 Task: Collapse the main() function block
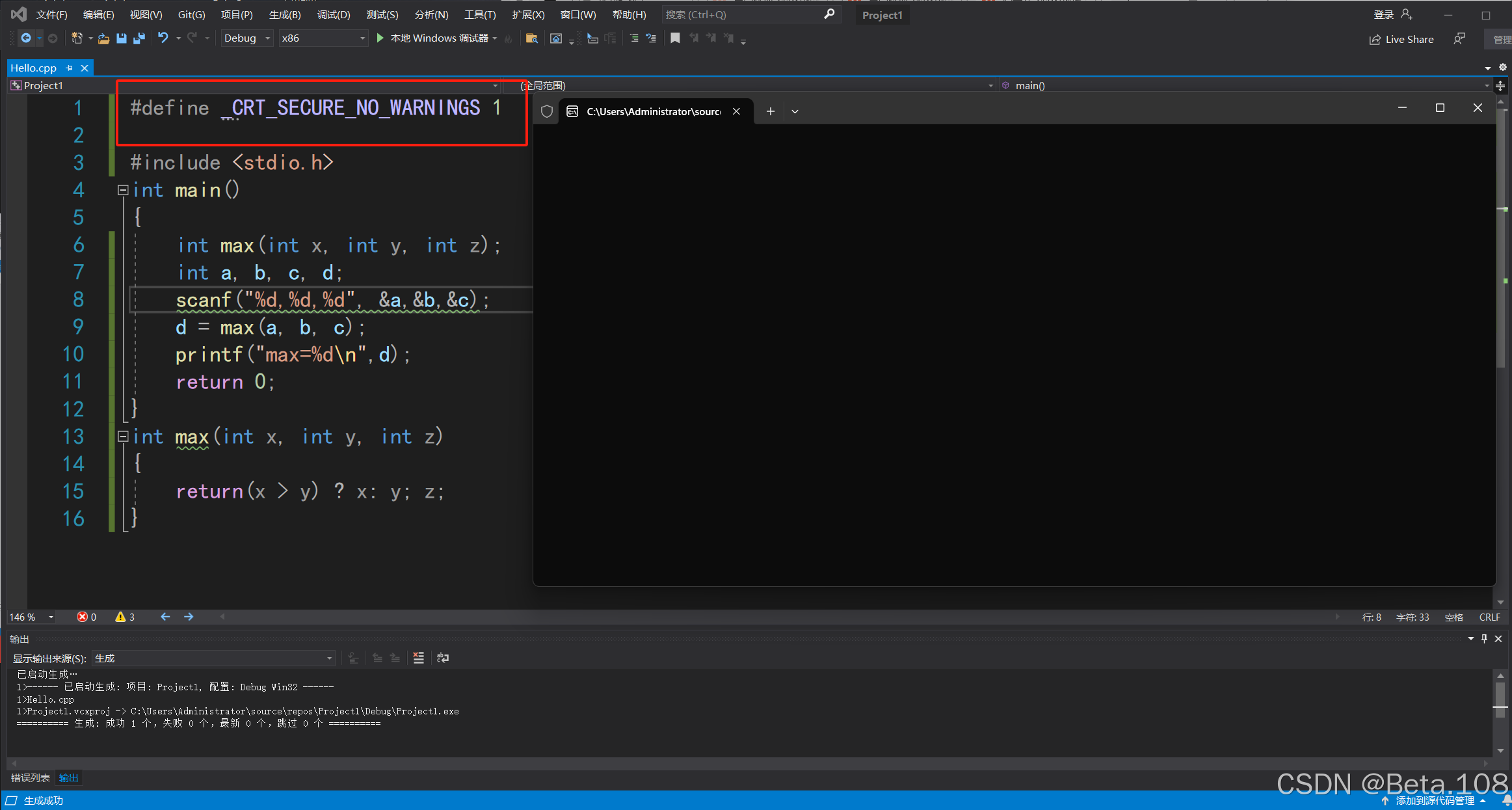[122, 190]
